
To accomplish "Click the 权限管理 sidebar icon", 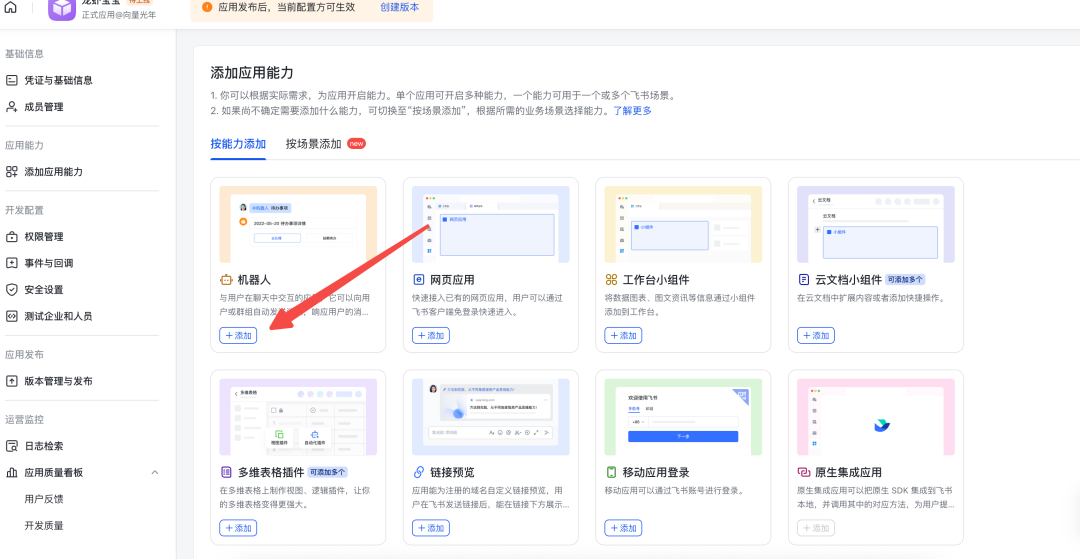I will point(12,237).
